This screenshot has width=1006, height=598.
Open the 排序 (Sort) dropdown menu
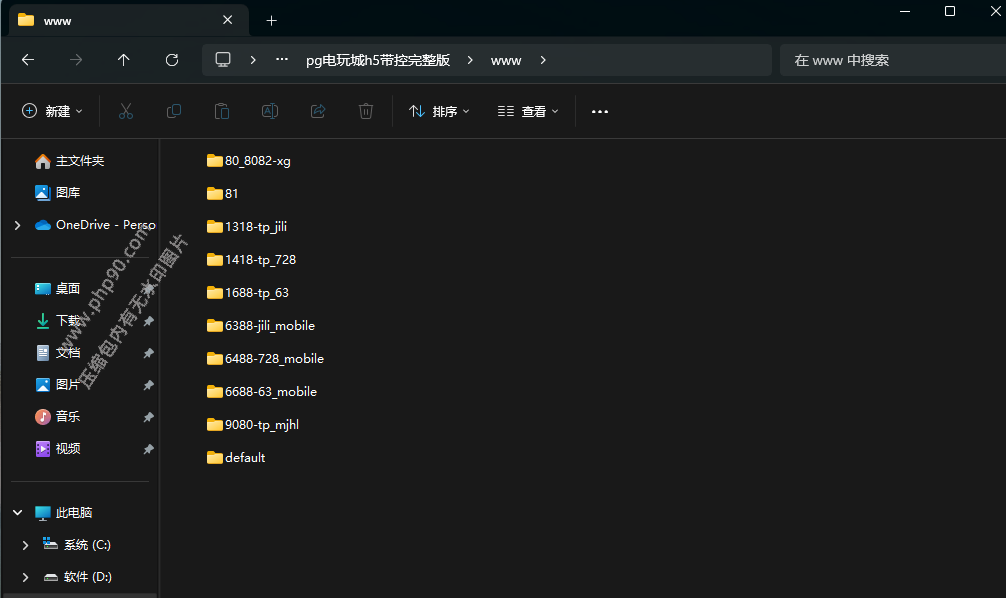(439, 111)
